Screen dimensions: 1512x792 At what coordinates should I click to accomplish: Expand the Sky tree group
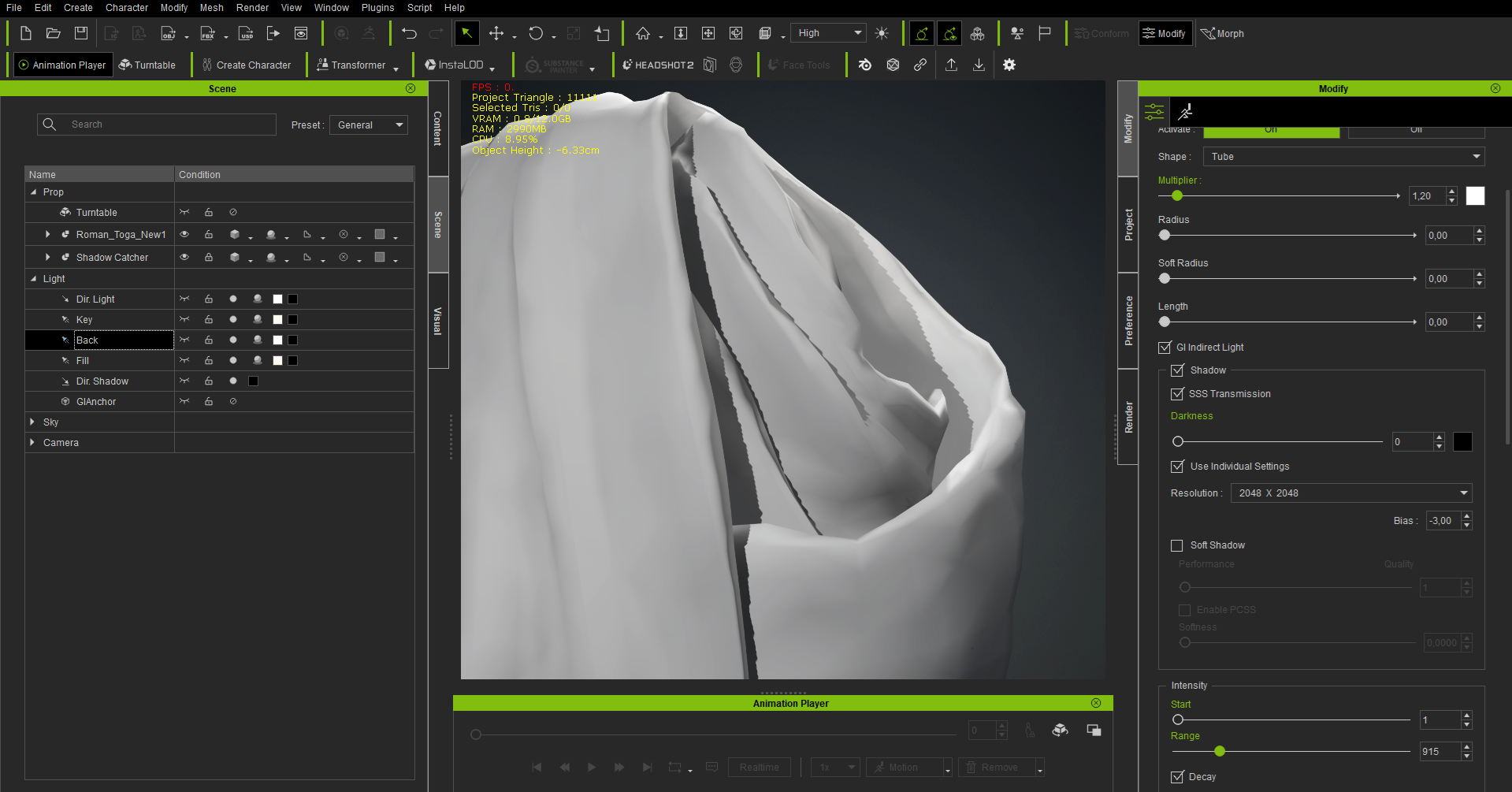coord(32,422)
